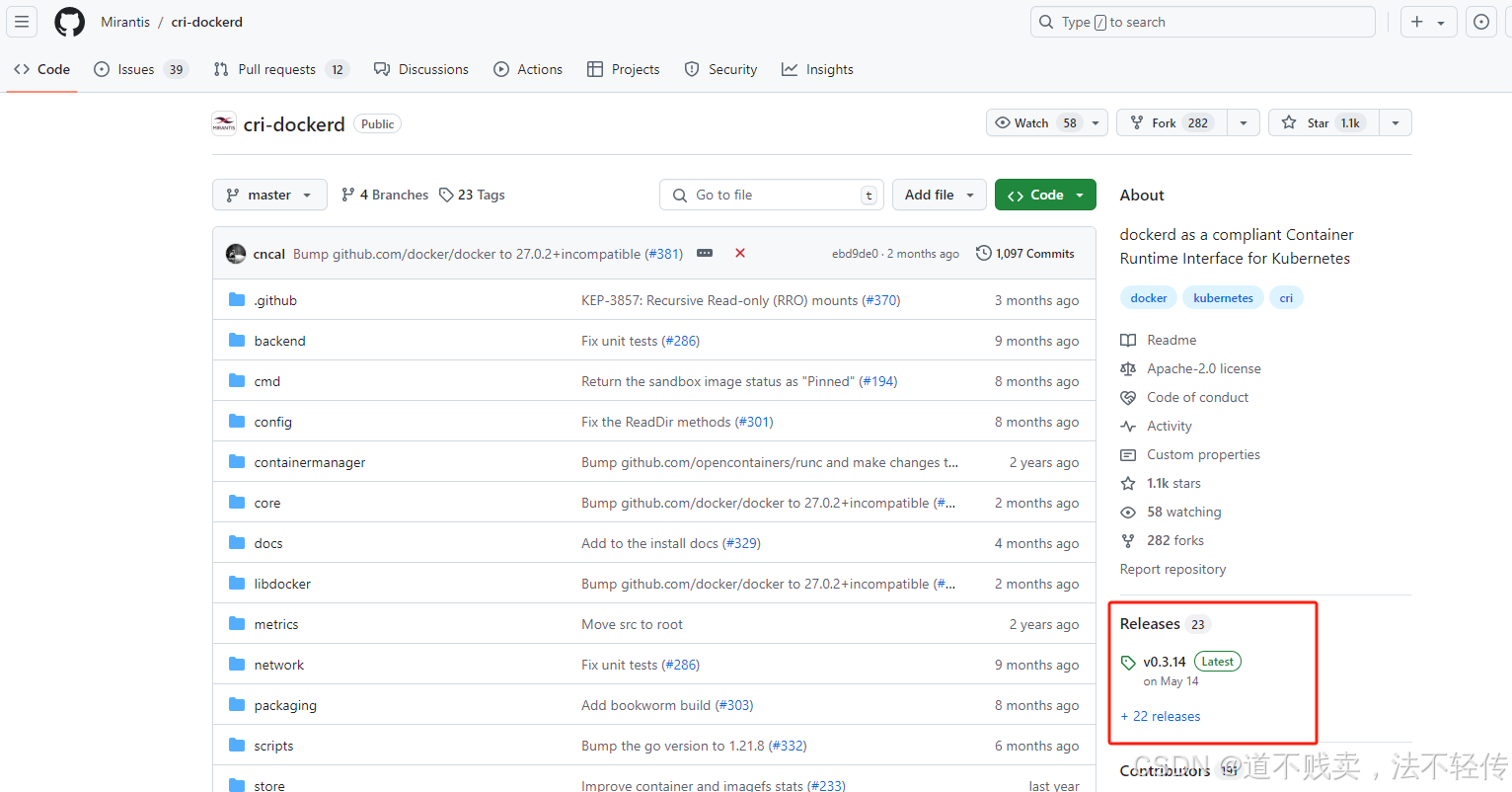Click the folder icon for cmd

[x=237, y=380]
